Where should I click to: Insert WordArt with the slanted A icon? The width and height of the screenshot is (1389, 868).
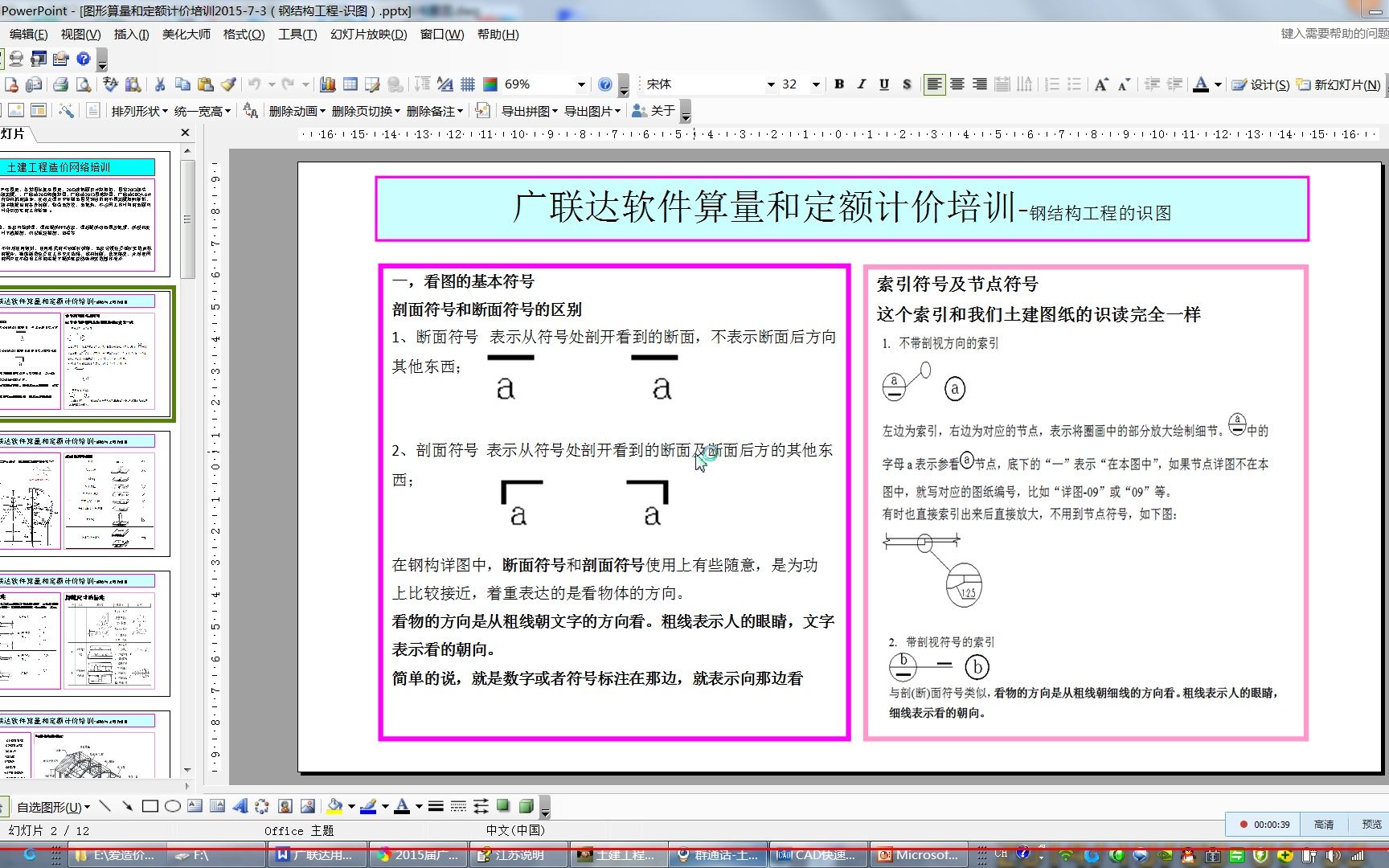pos(240,806)
